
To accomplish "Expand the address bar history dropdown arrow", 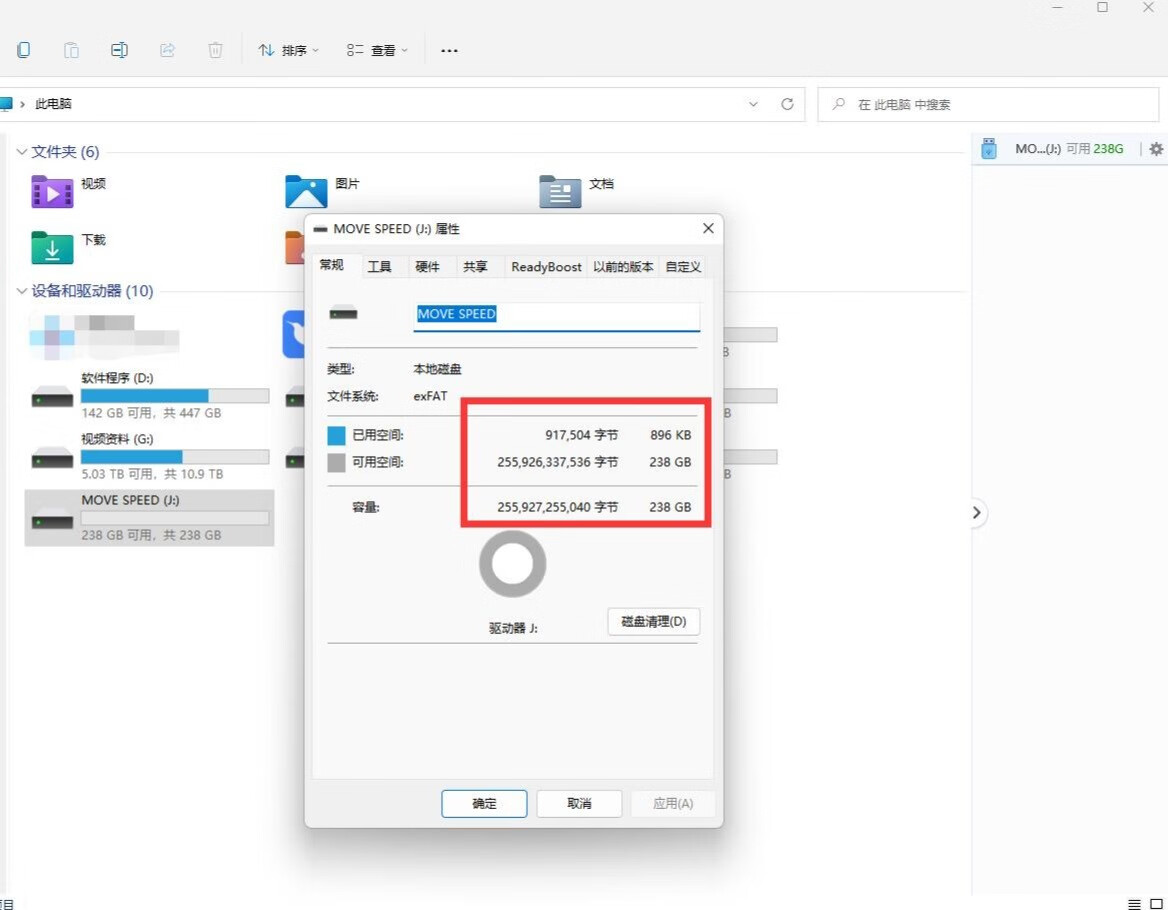I will point(753,104).
